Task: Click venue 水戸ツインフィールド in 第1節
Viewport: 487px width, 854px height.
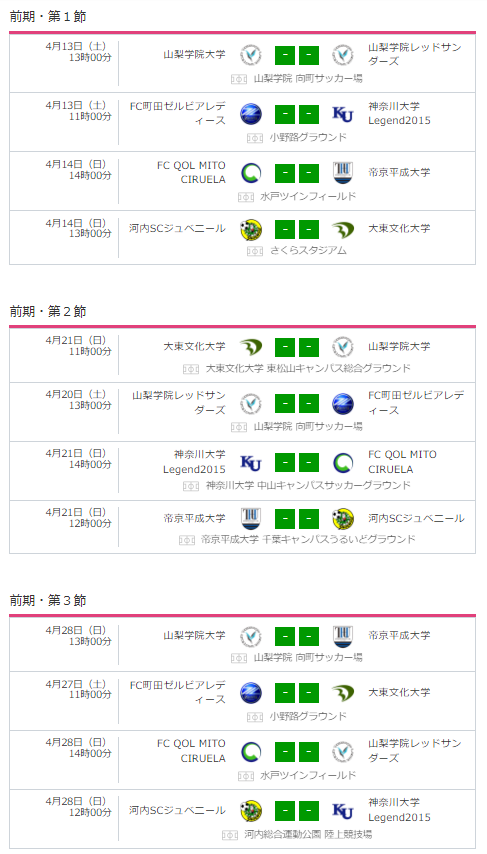Action: [308, 196]
